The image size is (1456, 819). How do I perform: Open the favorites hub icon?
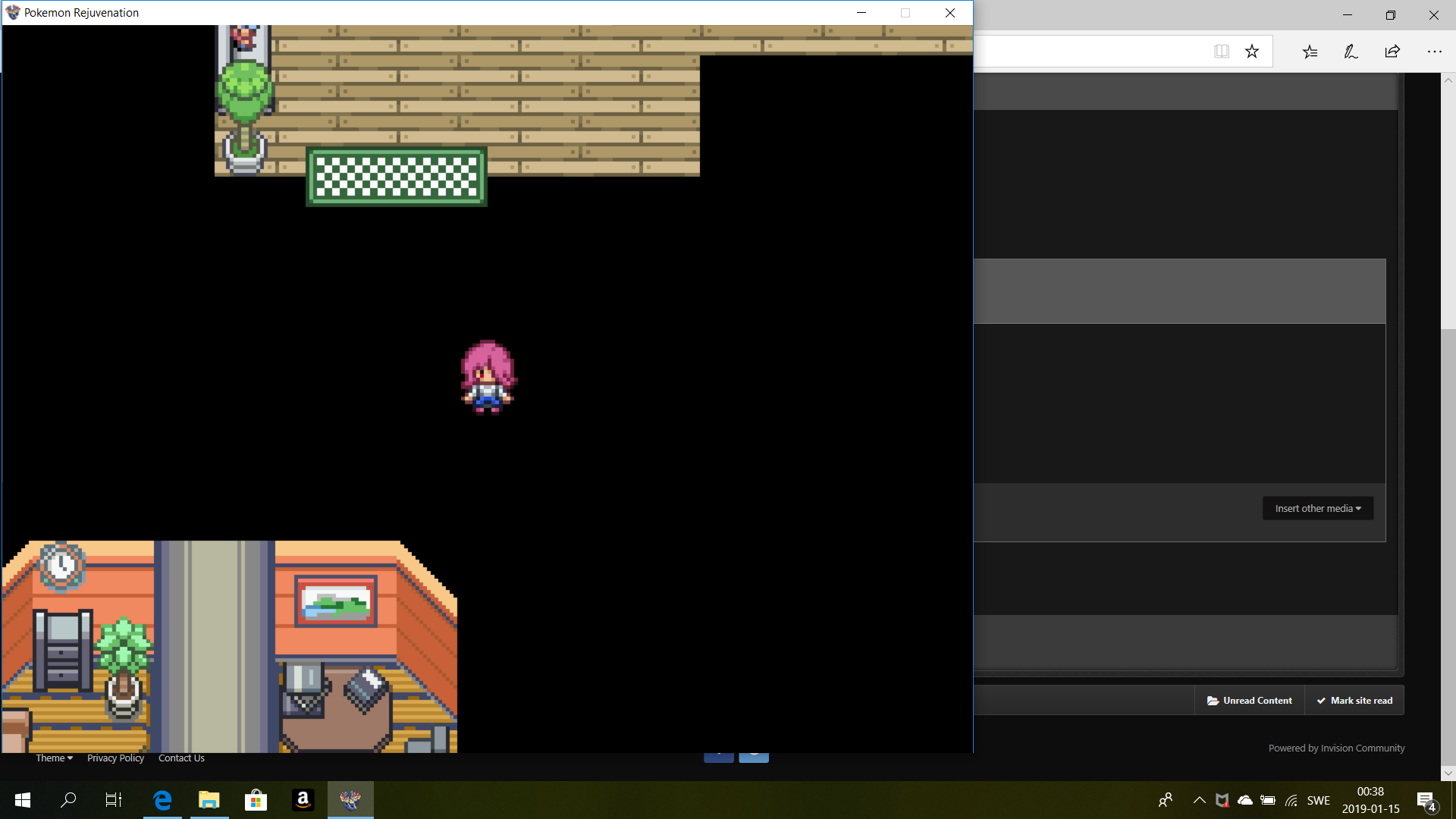pyautogui.click(x=1310, y=52)
